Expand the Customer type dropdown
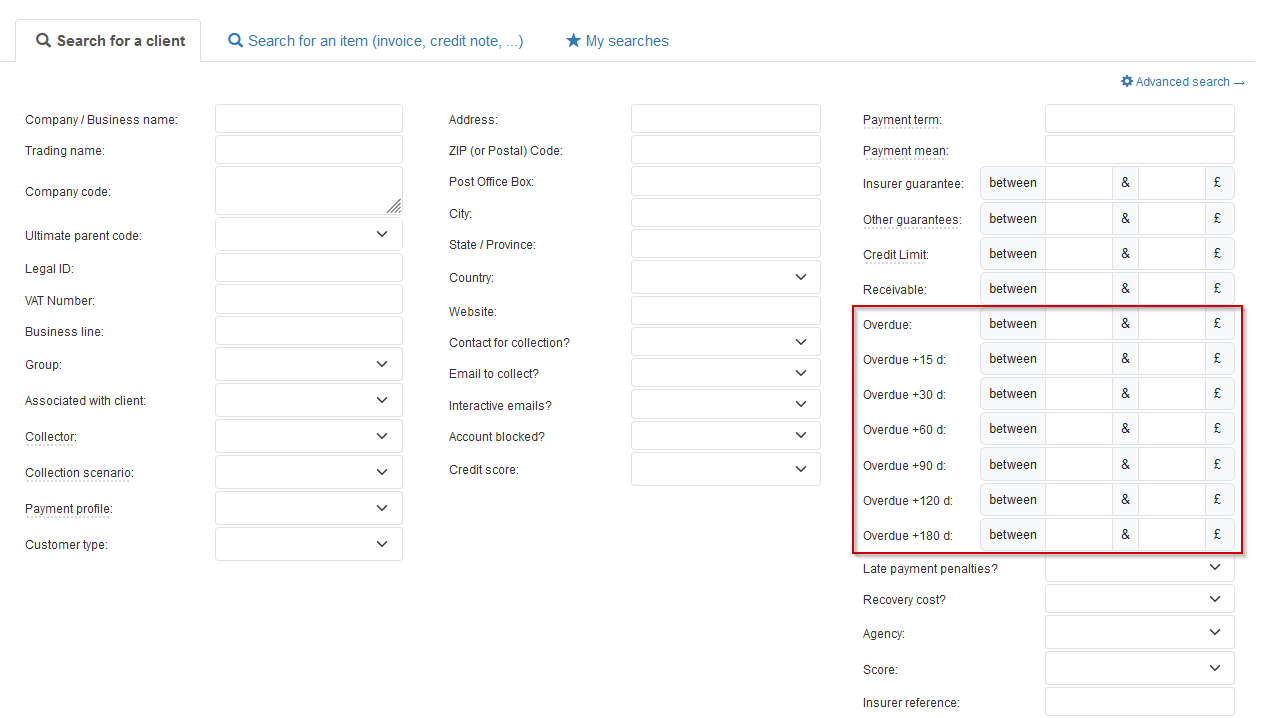The image size is (1270, 718). [x=308, y=544]
